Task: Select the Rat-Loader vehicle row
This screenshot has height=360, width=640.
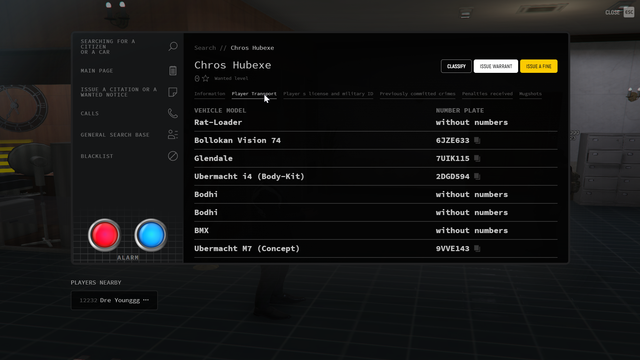Action: tap(376, 122)
